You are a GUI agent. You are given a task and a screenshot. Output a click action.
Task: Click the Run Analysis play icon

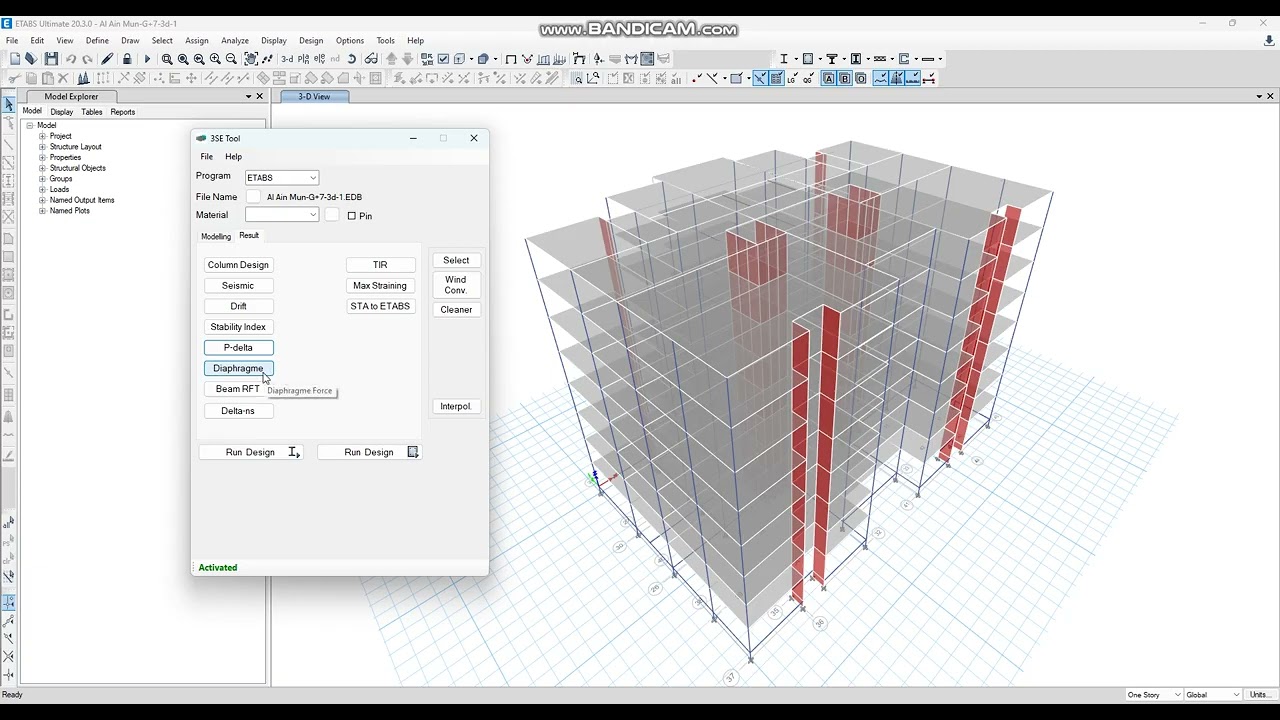(147, 59)
